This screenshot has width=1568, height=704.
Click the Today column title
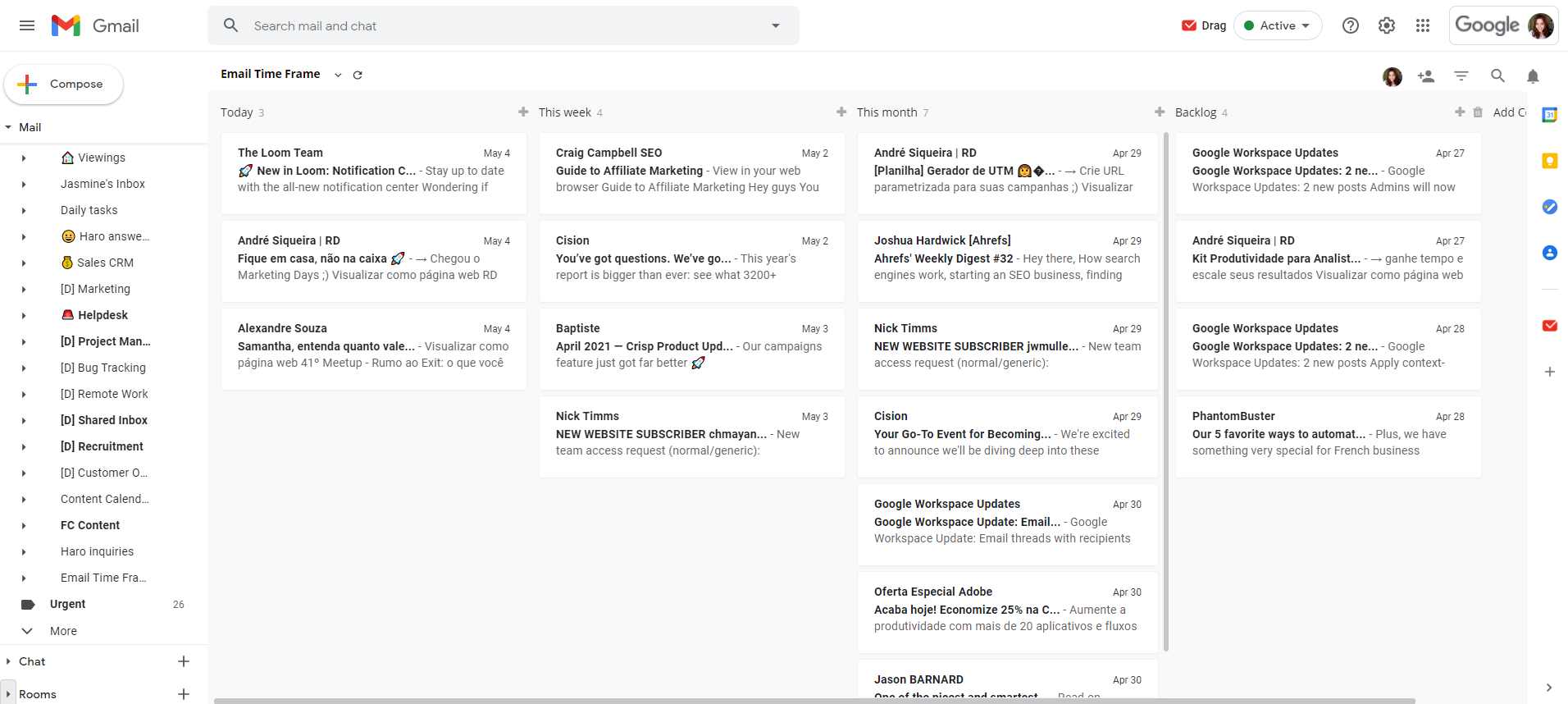236,112
